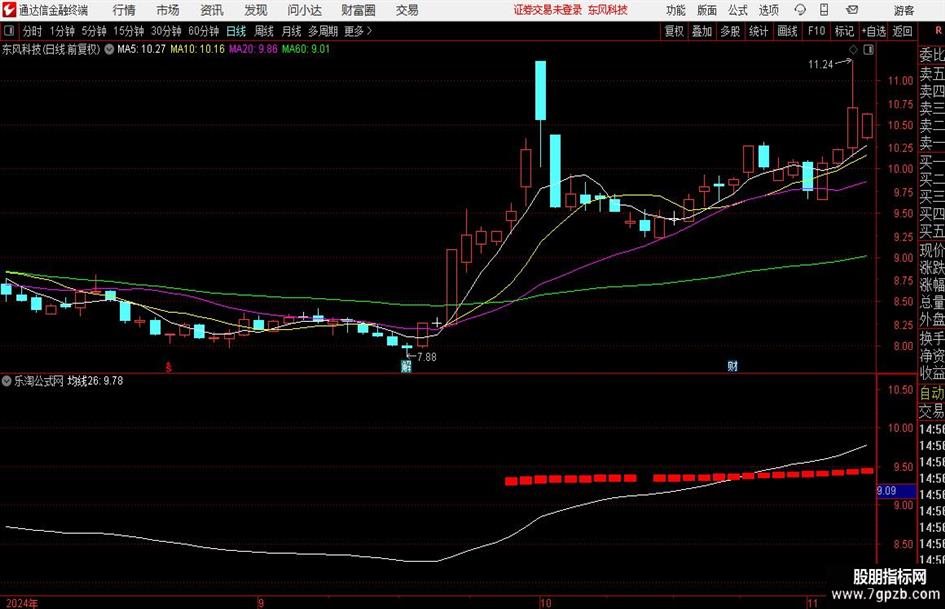Click the 复权 toolbar button
The height and width of the screenshot is (609, 945).
pos(674,31)
